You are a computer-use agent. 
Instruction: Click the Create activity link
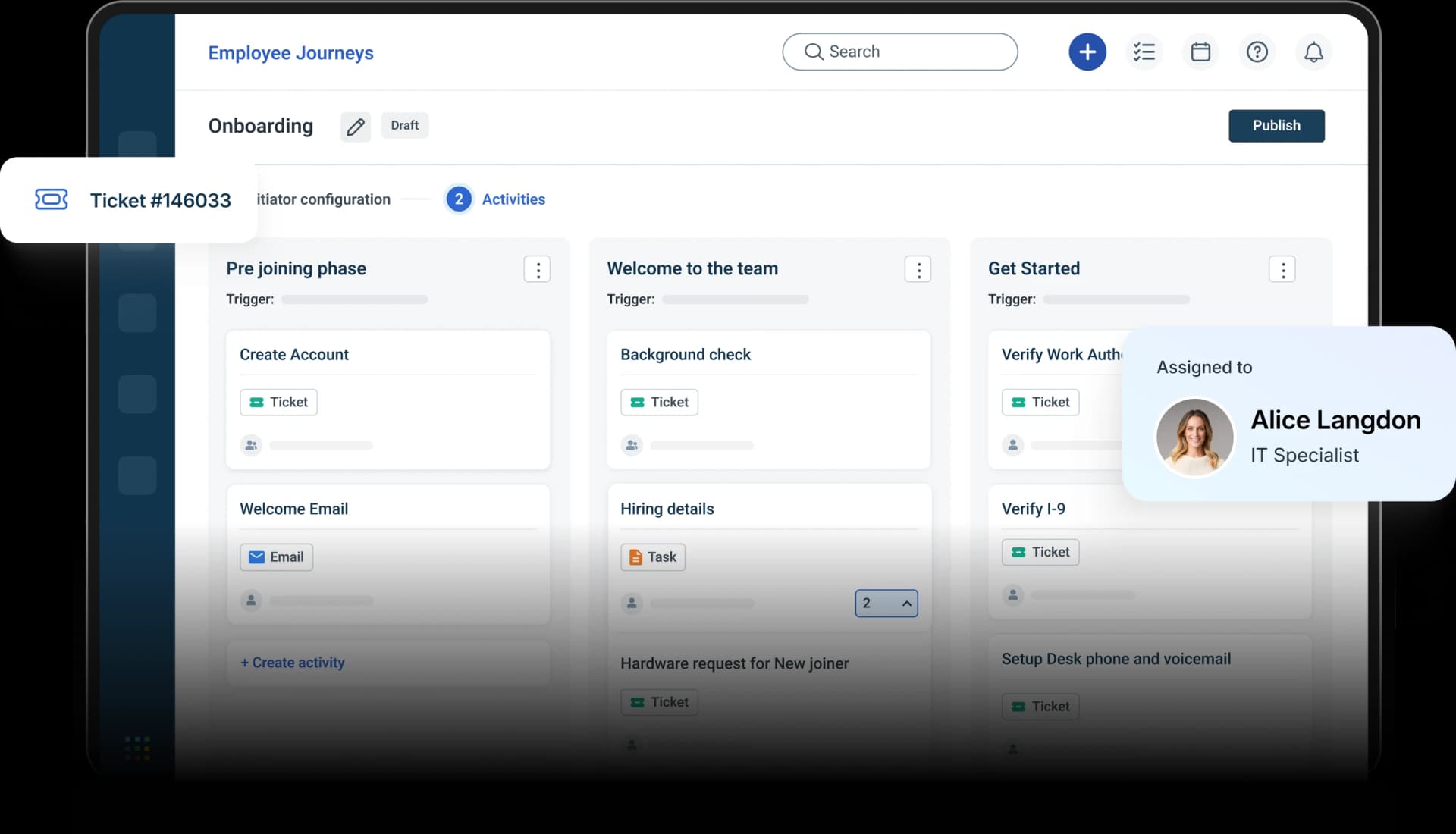point(293,663)
